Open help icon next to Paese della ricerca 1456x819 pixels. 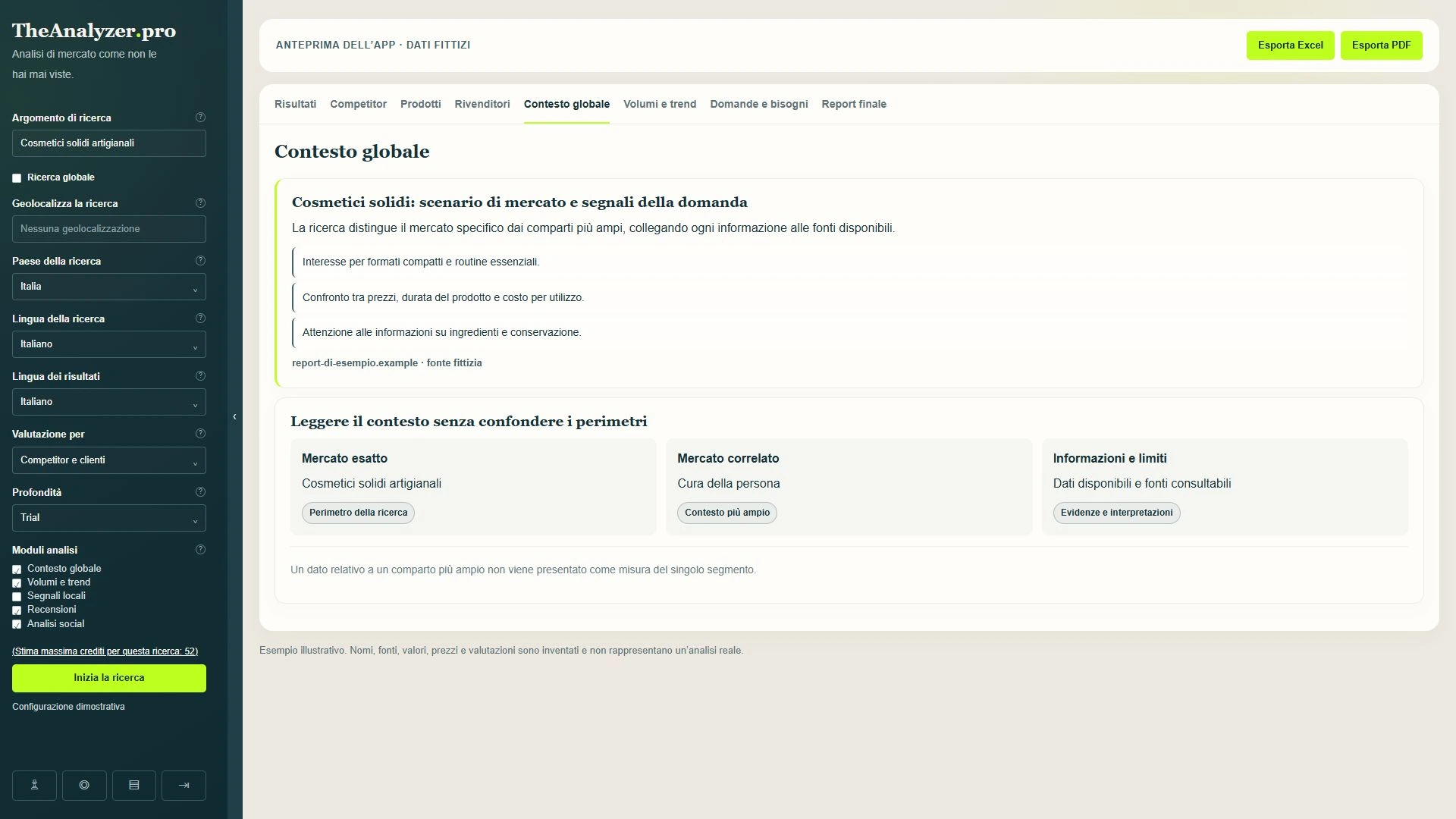[x=200, y=261]
